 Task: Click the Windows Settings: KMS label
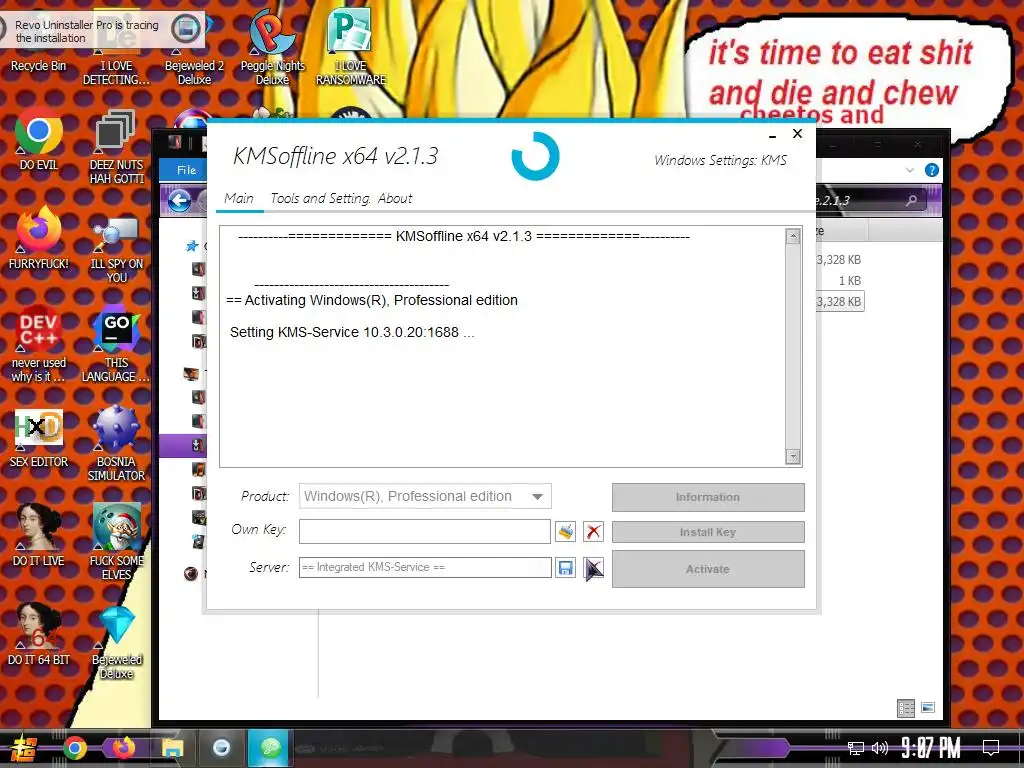tap(720, 161)
